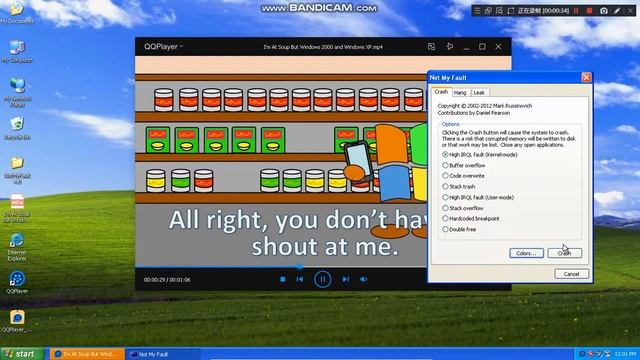Switch to QQPlayer via taskbar button

[87, 354]
